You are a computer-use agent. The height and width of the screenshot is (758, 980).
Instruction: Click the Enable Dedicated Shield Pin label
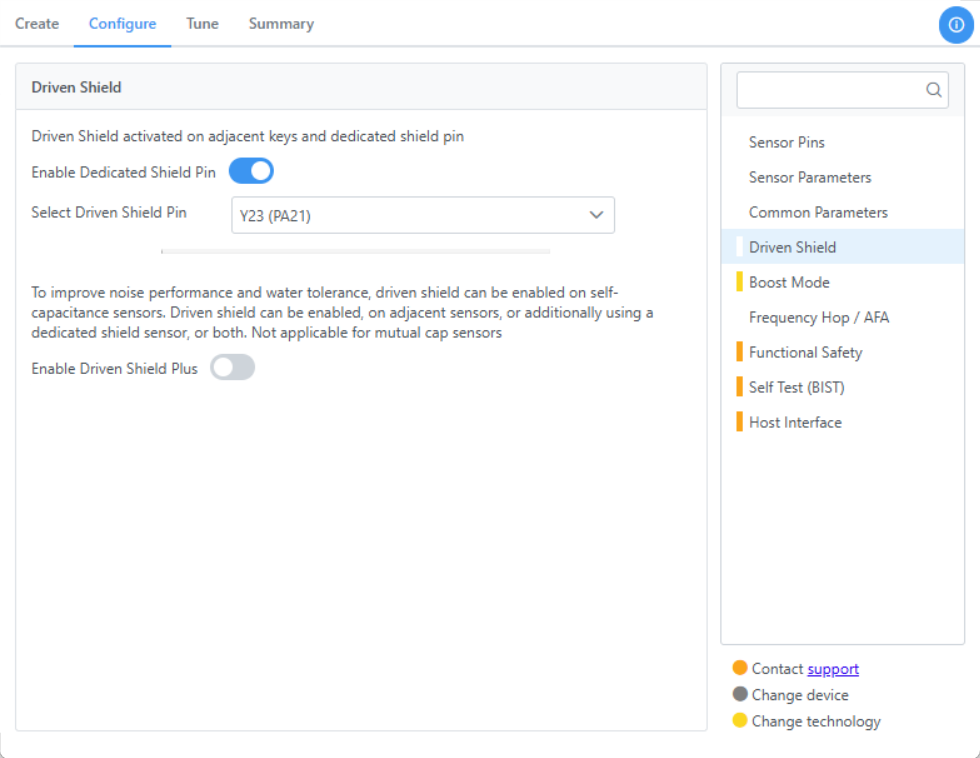(124, 172)
